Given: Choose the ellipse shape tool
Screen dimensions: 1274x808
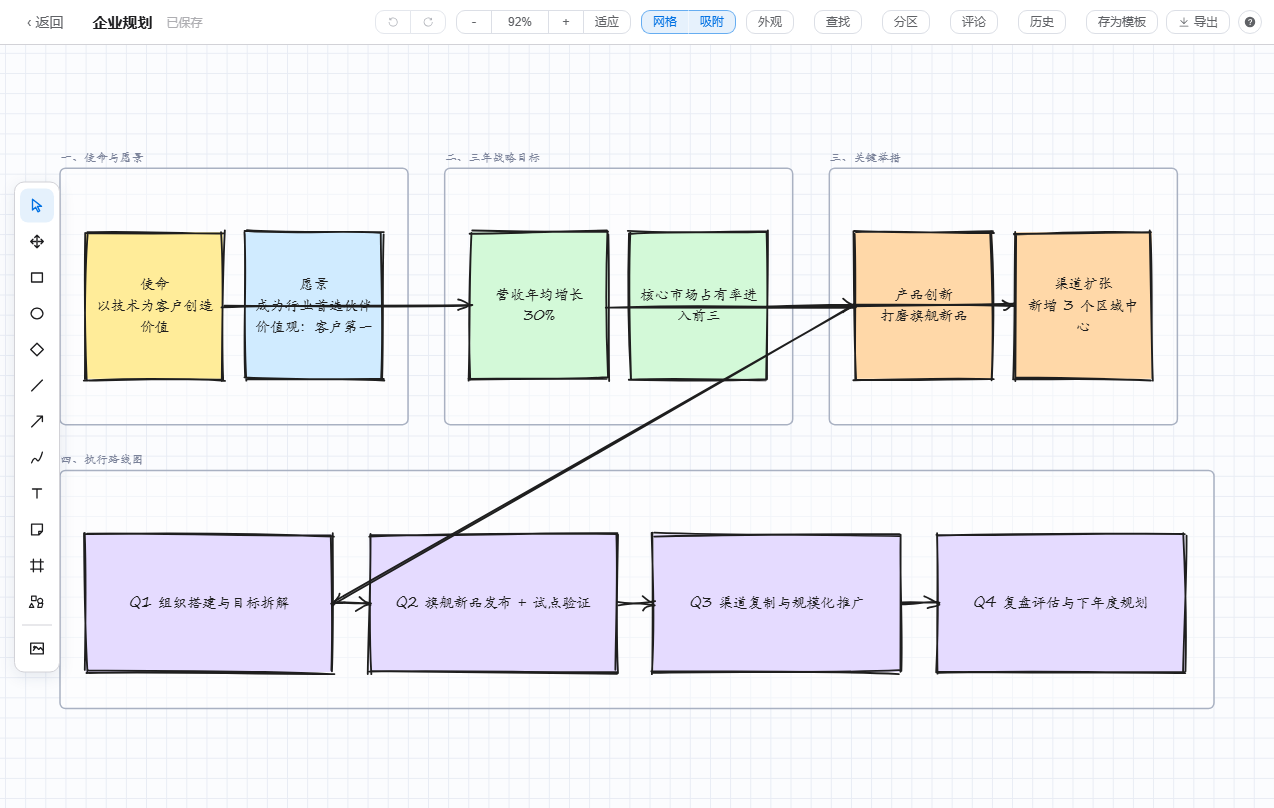Looking at the screenshot, I should 37,313.
